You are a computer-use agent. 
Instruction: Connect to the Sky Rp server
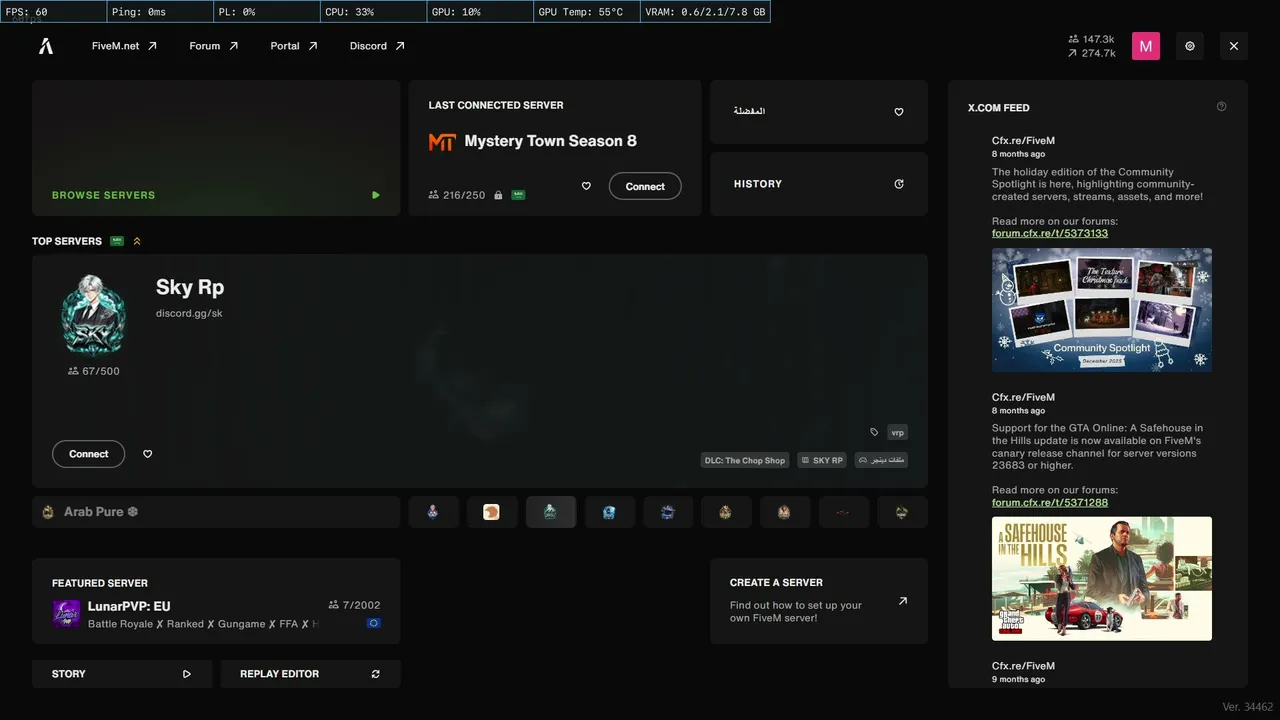point(88,454)
